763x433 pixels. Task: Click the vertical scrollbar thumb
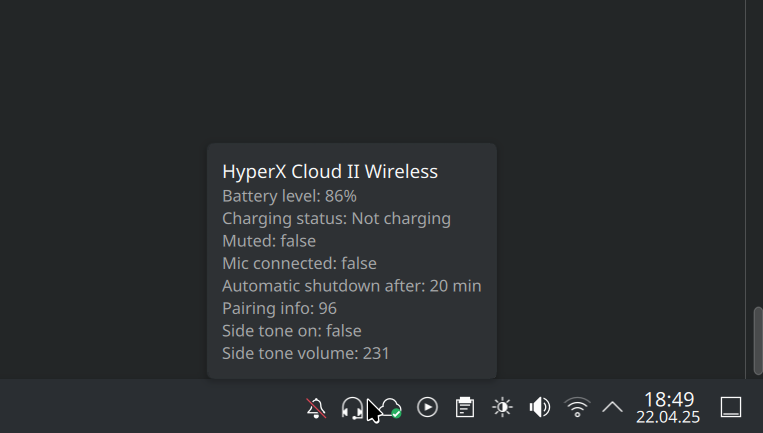(757, 340)
